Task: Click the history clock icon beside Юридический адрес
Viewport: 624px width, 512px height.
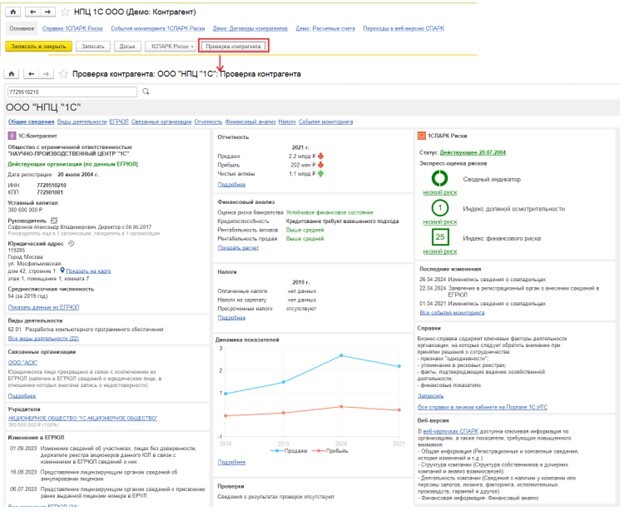Action: click(71, 243)
